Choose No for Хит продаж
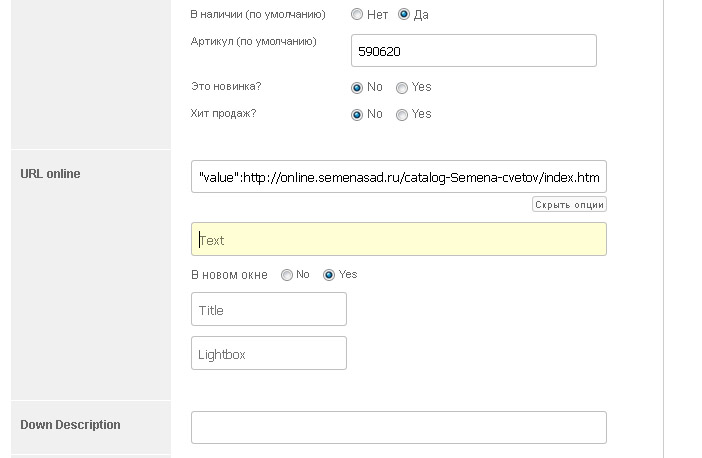 click(x=357, y=115)
